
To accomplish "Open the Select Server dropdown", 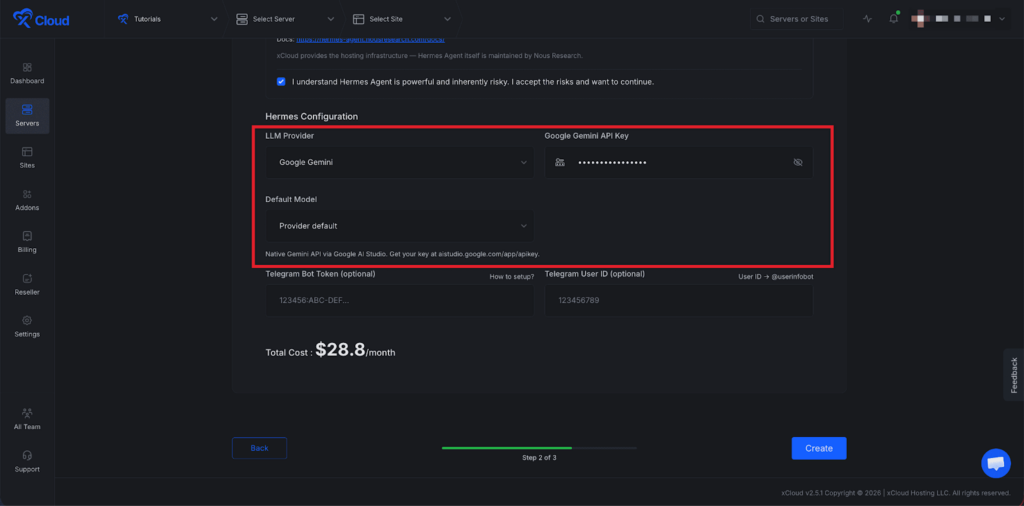I will pos(285,19).
